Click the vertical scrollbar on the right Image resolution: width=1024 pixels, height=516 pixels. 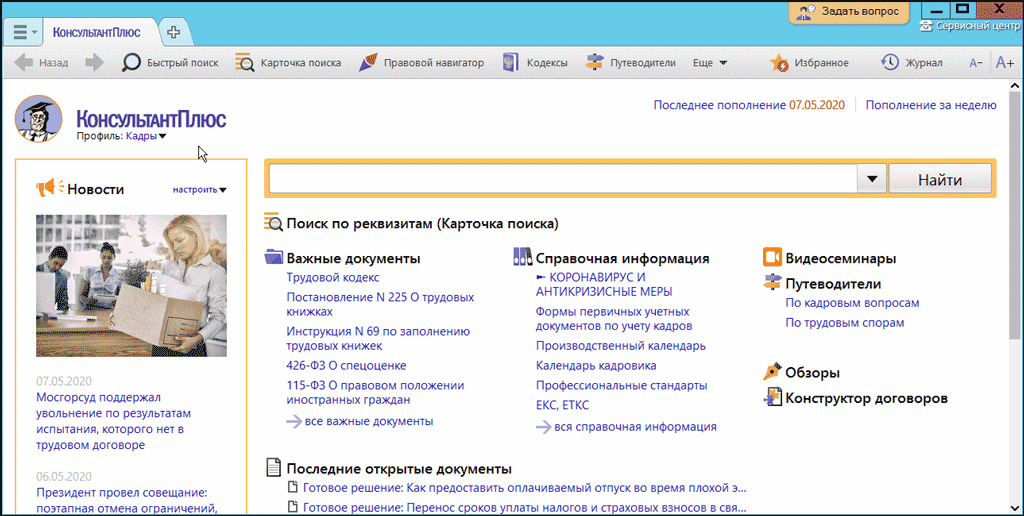1016,216
